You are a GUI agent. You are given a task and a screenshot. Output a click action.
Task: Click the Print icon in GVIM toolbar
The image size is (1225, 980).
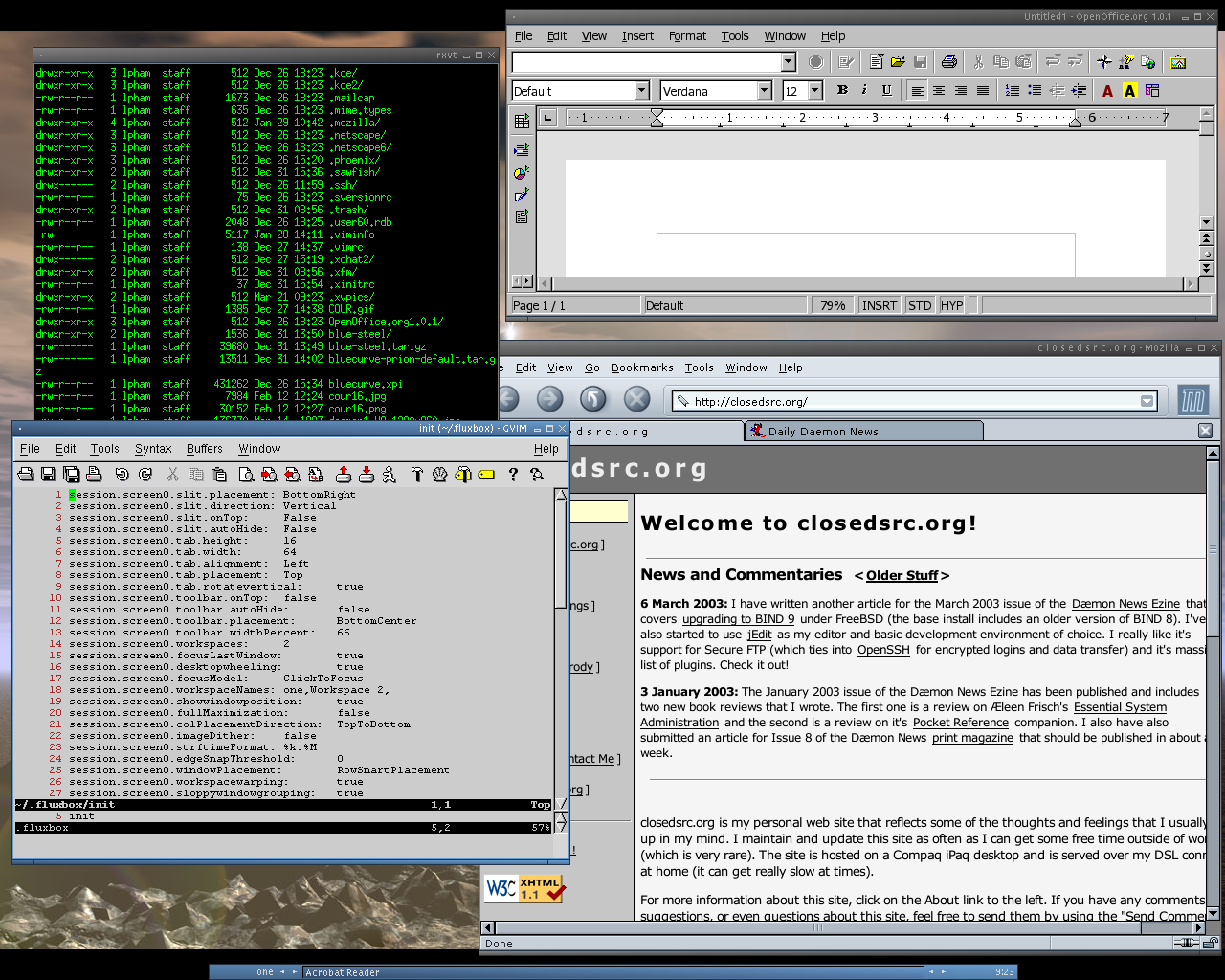pos(94,474)
